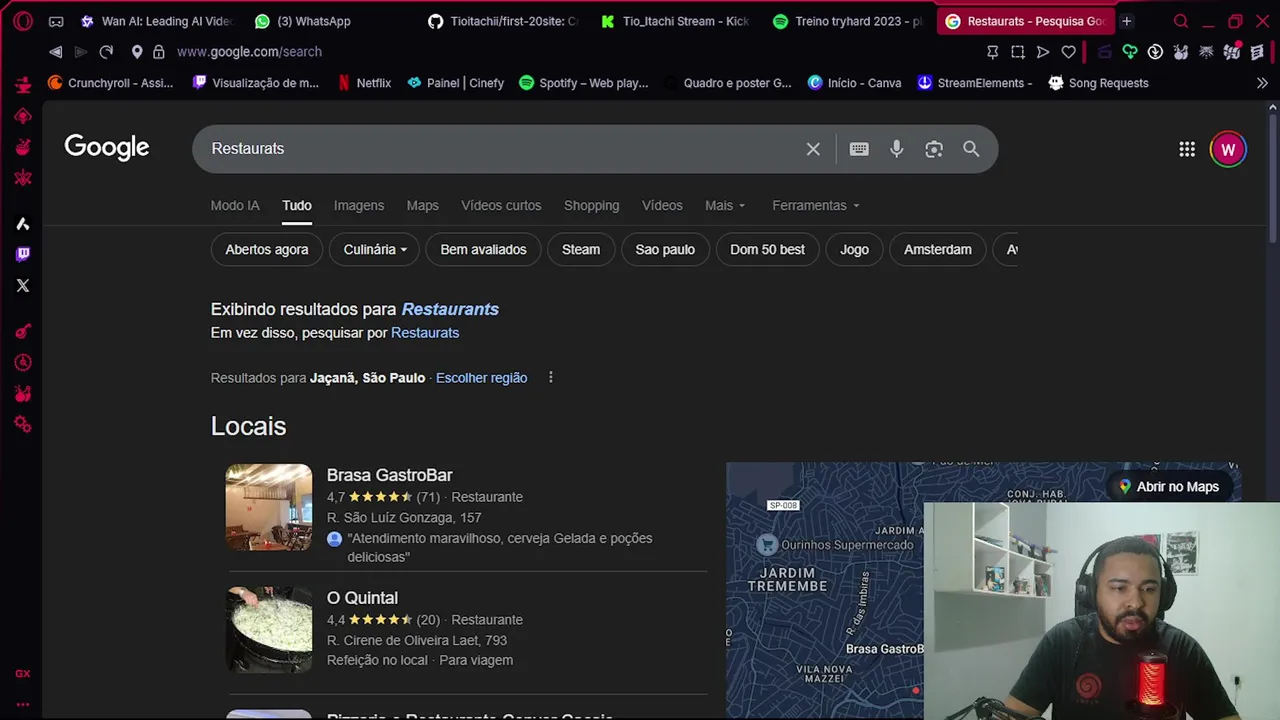Search by image using the camera icon
This screenshot has height=720, width=1280.
click(934, 149)
